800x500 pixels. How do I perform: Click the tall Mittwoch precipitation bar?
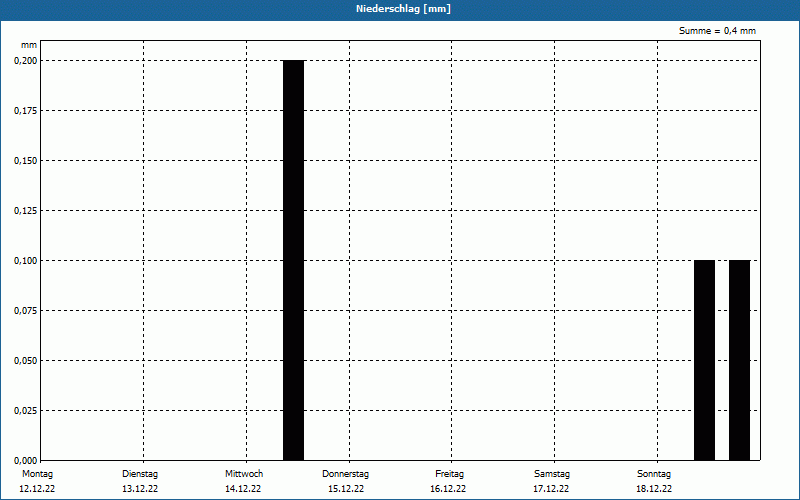(x=293, y=260)
